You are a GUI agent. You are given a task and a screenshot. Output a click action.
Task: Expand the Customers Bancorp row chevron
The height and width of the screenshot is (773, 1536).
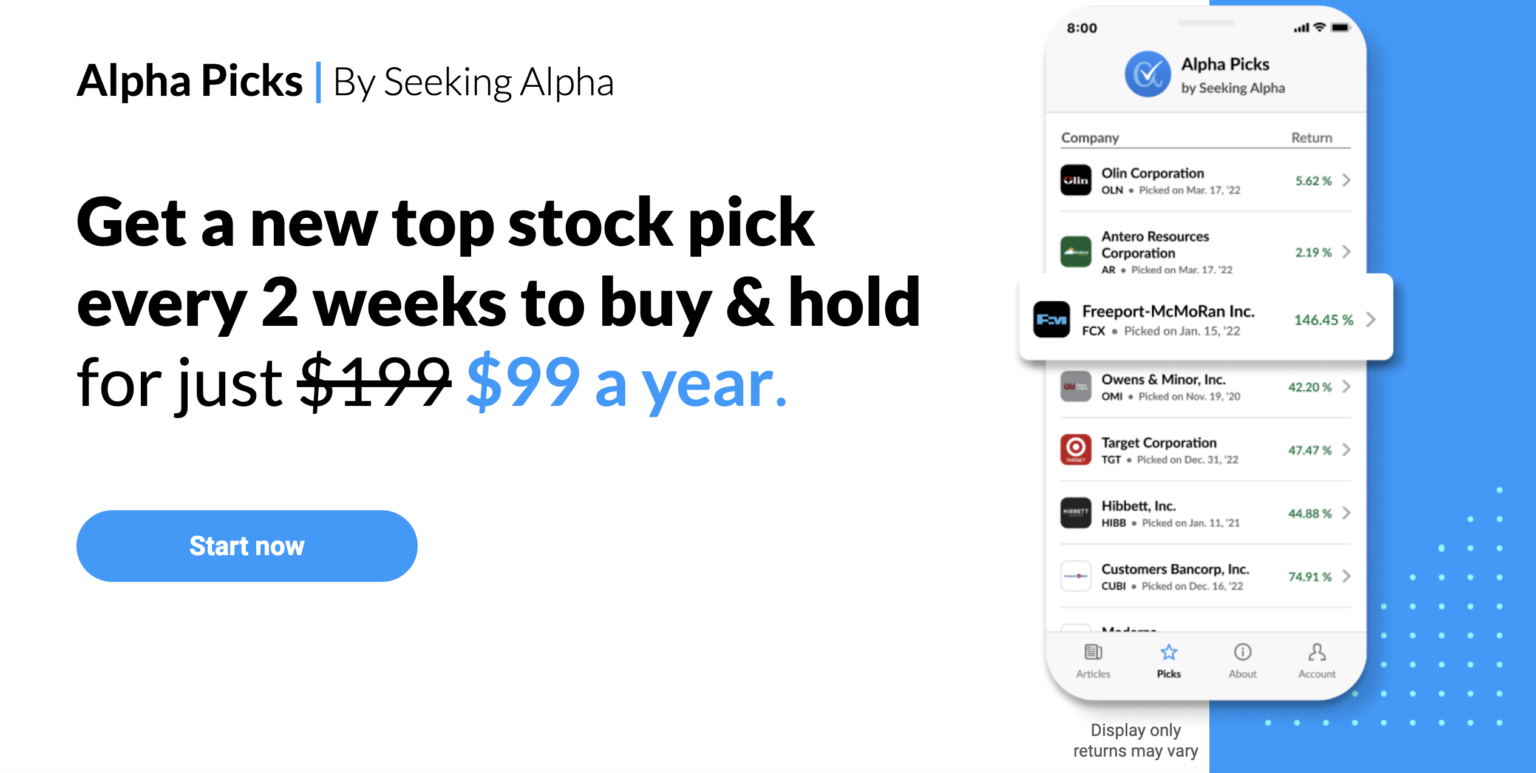click(x=1347, y=576)
